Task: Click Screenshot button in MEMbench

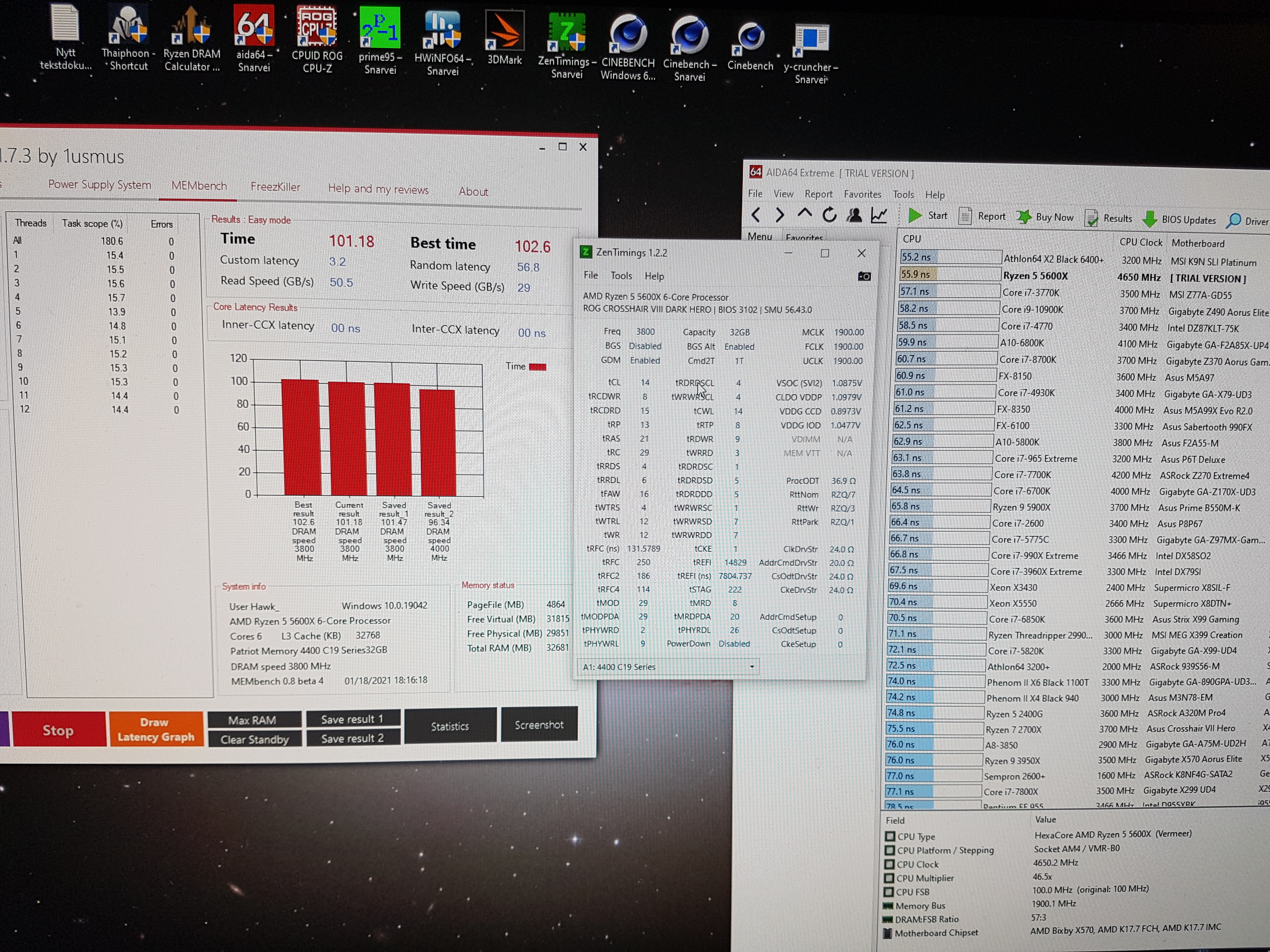Action: pyautogui.click(x=539, y=725)
